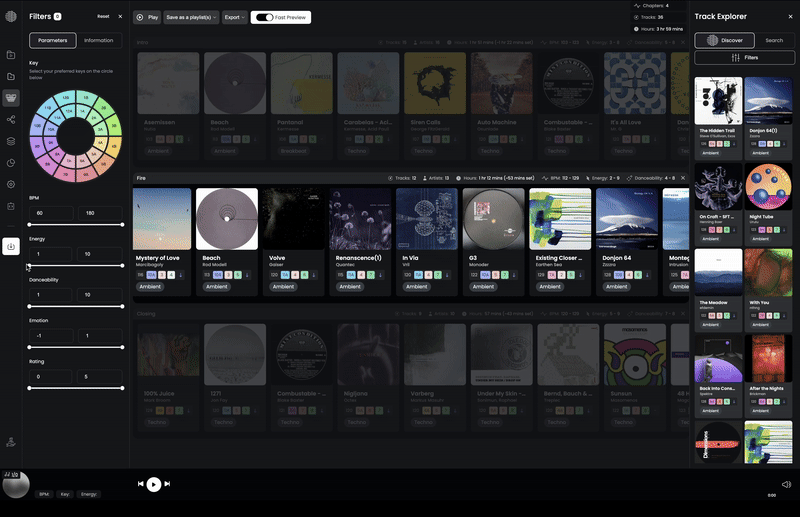Click the Emotion range slider left handle

[29, 347]
